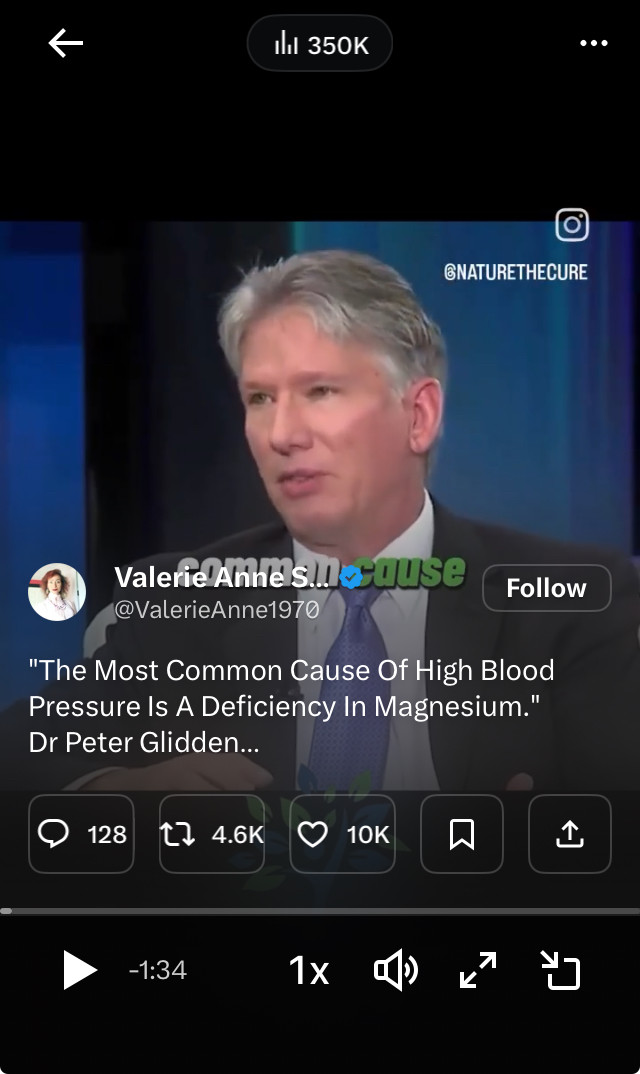Expand the truncated Dr Peter Glidden caption

[144, 742]
